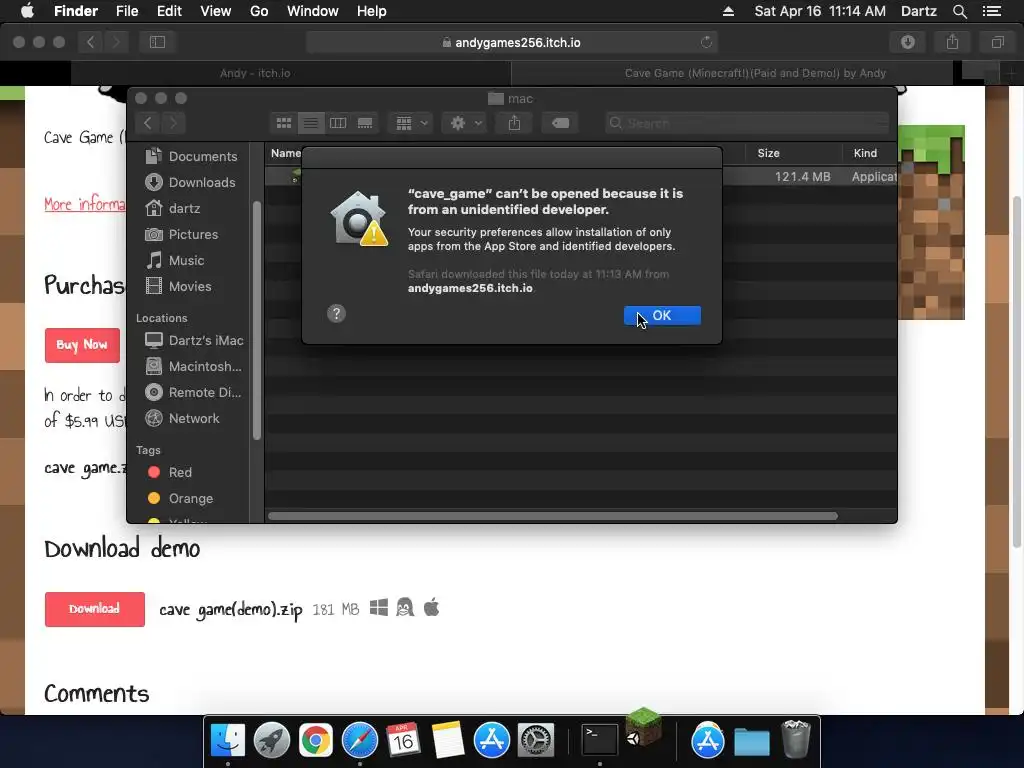The image size is (1024, 768).
Task: Click the Finder edit tags button
Action: click(x=560, y=123)
